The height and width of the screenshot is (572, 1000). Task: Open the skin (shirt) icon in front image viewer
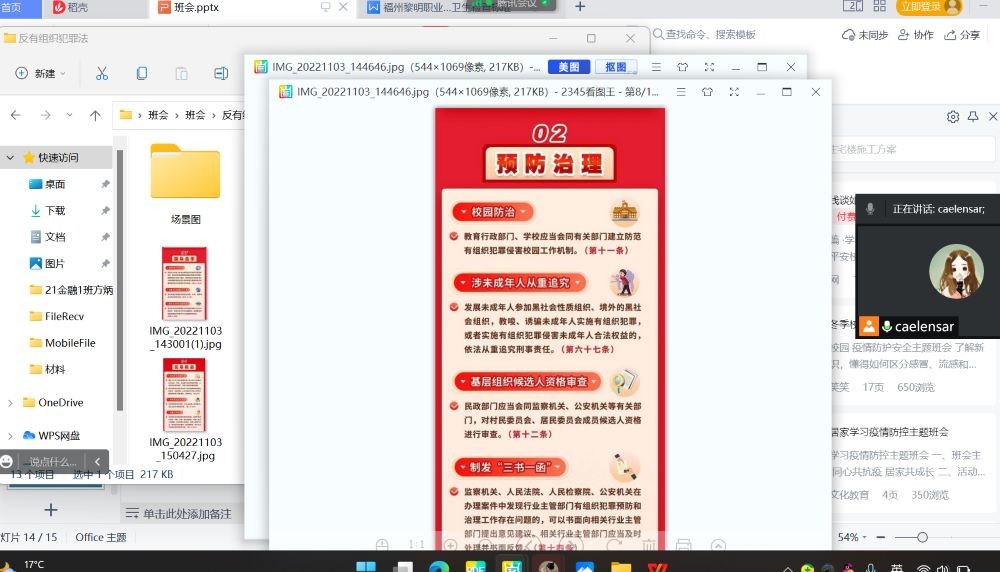(x=707, y=92)
